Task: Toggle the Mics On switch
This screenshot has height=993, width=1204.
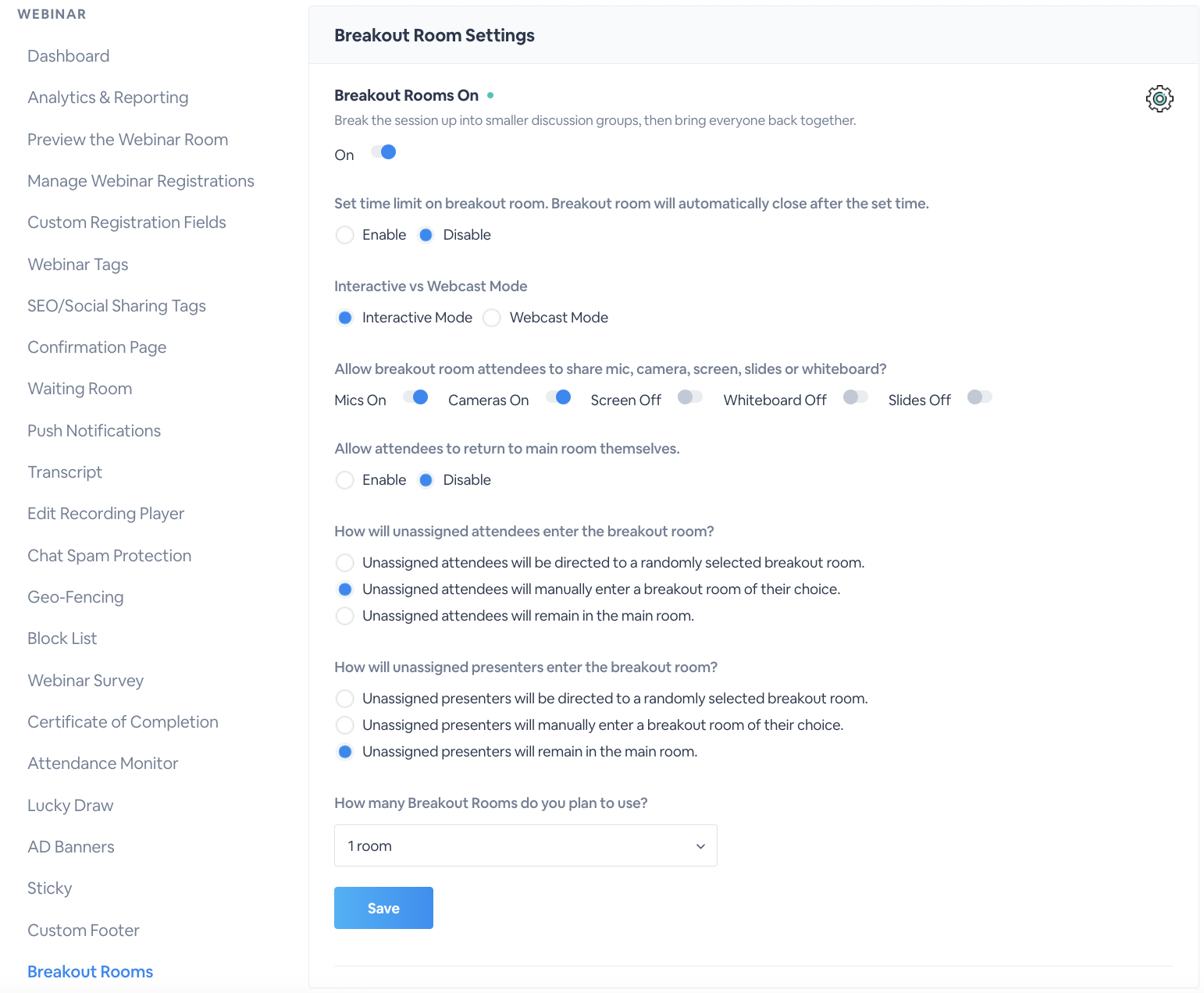Action: click(x=415, y=397)
